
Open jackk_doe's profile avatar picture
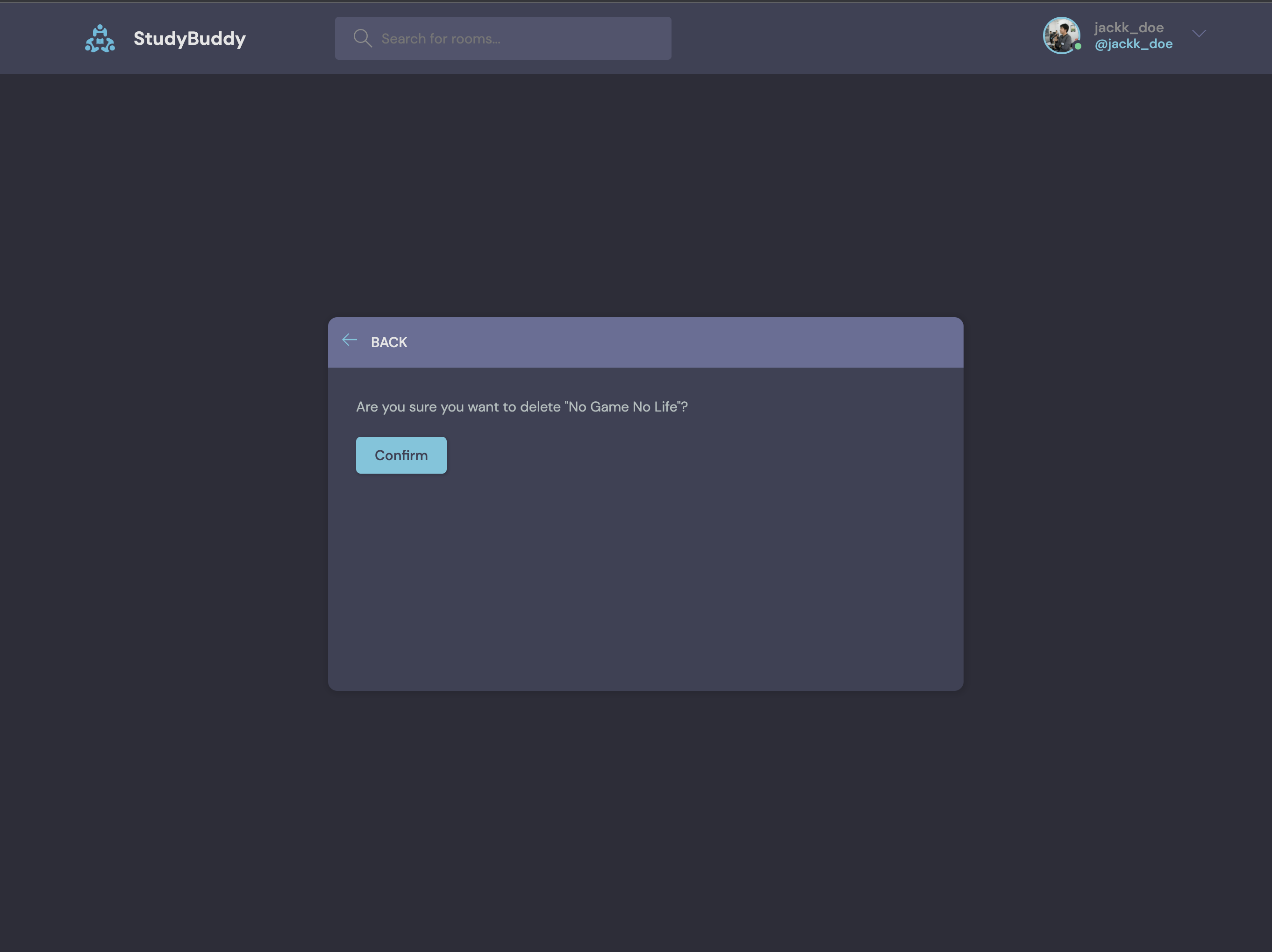coord(1061,36)
